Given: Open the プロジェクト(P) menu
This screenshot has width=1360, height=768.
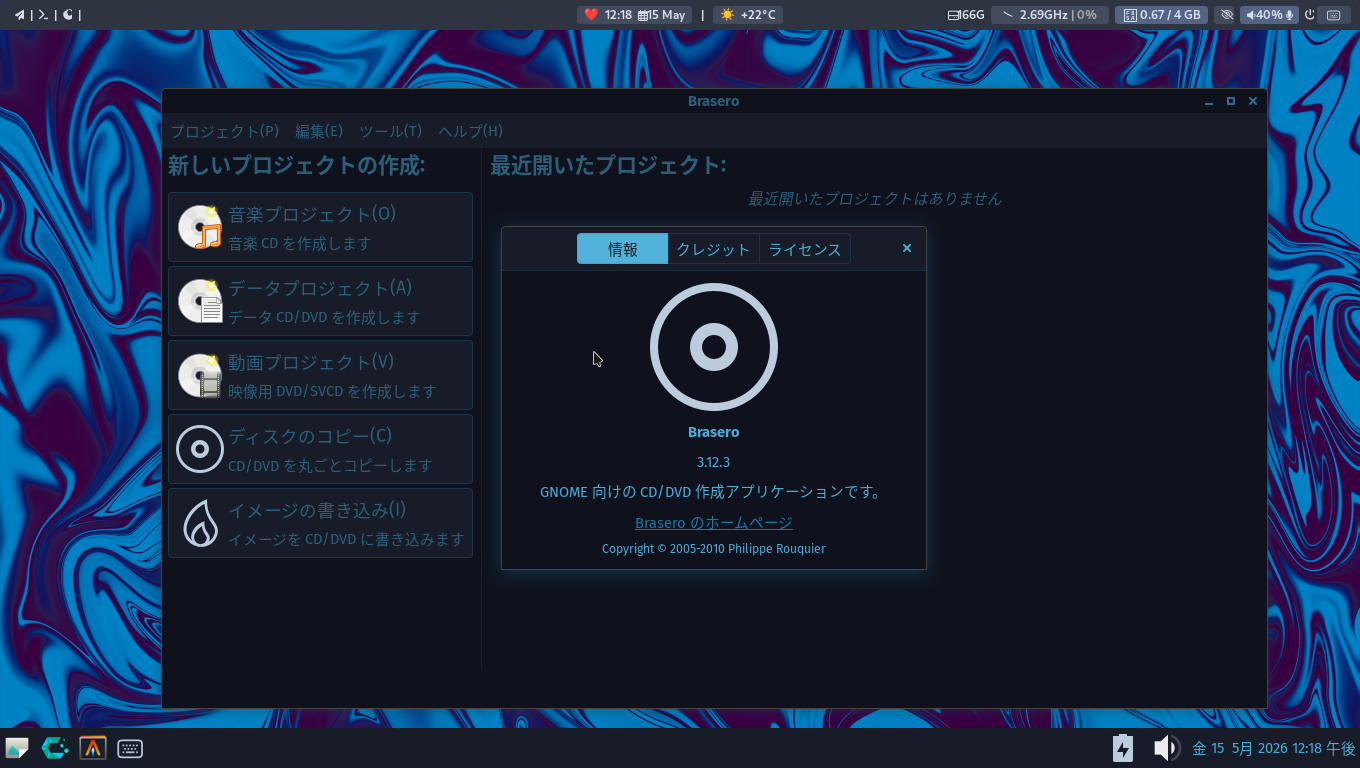Looking at the screenshot, I should [x=225, y=131].
